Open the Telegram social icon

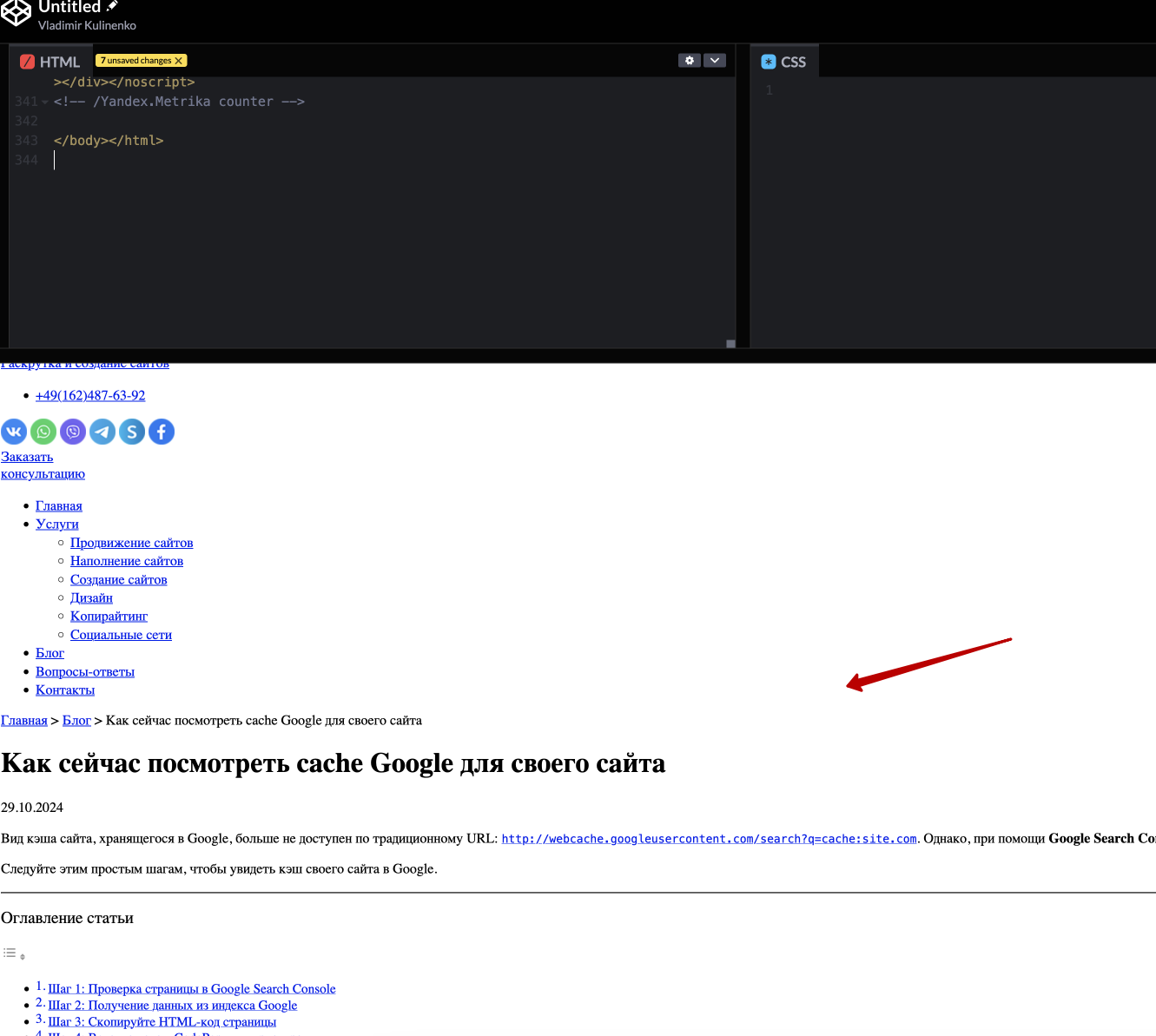coord(102,432)
